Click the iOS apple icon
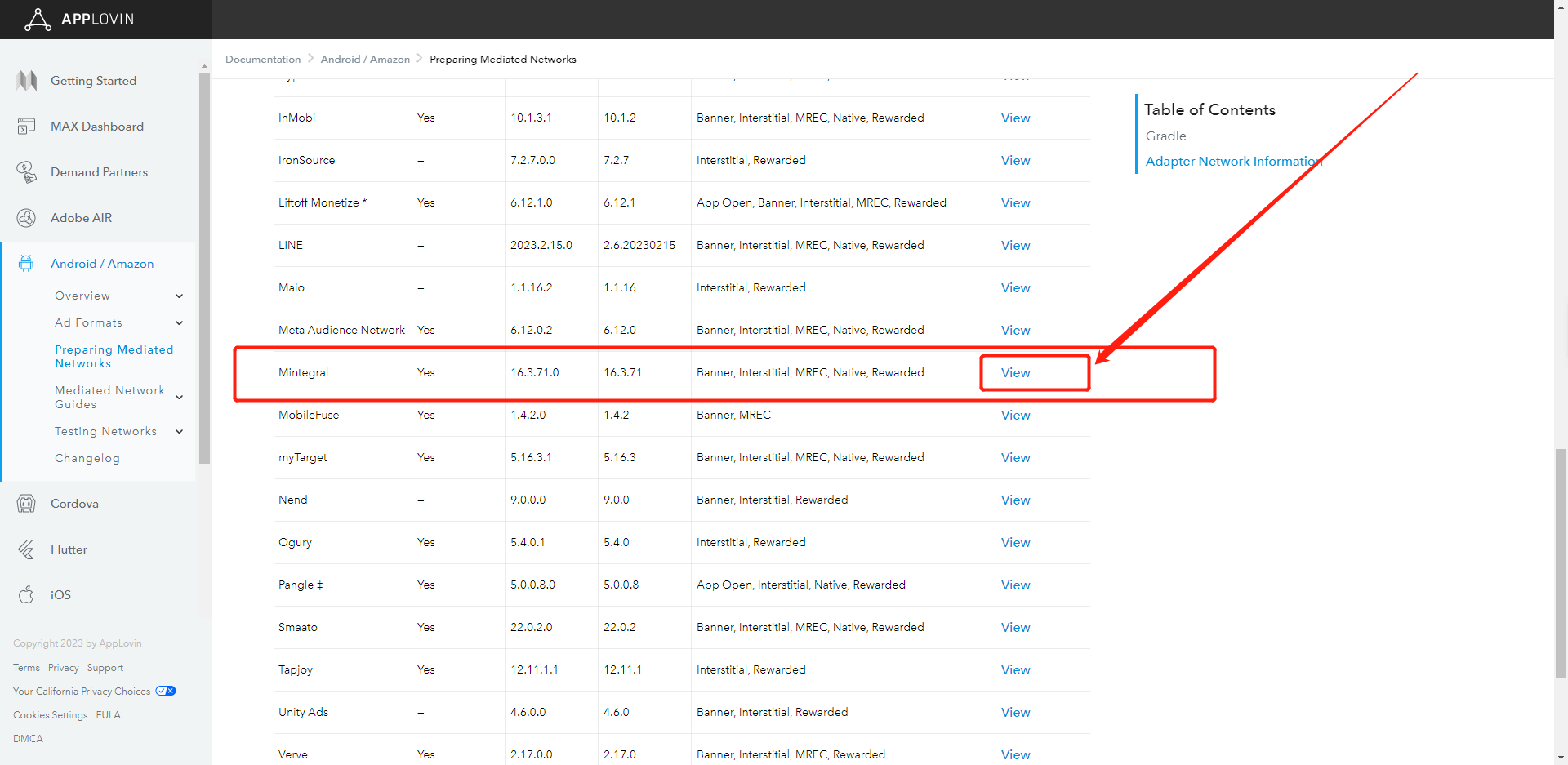Image resolution: width=1568 pixels, height=765 pixels. point(26,594)
